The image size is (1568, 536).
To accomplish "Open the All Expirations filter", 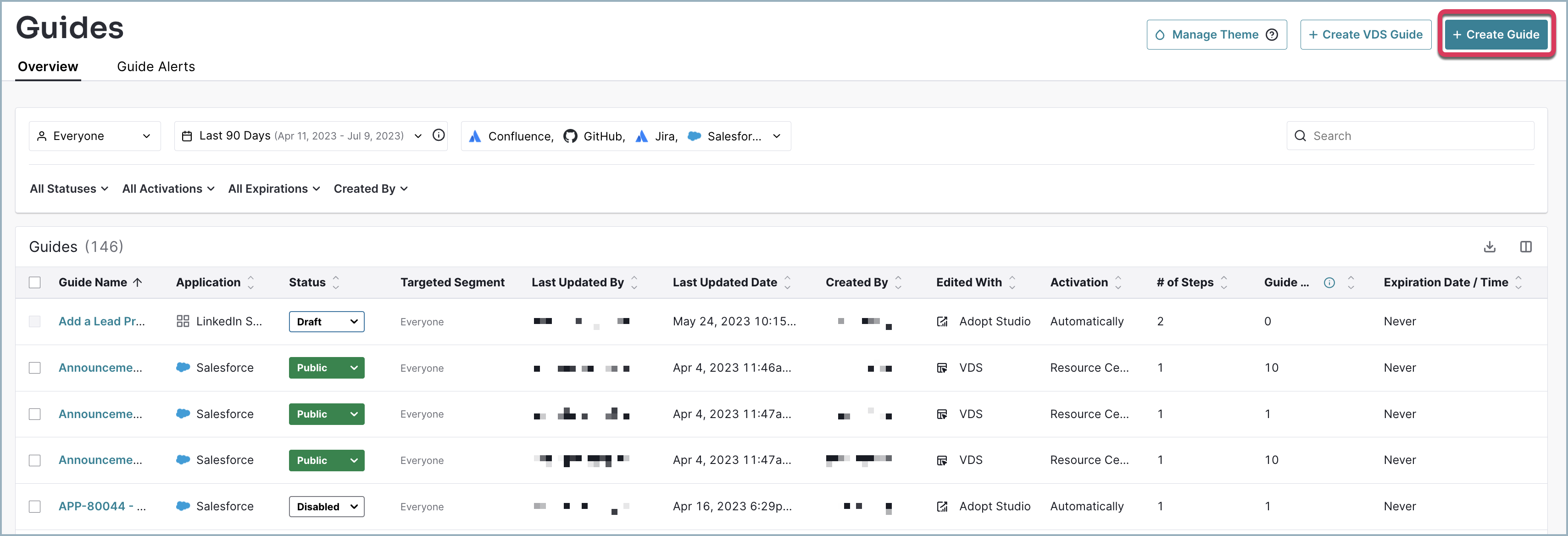I will pyautogui.click(x=274, y=189).
